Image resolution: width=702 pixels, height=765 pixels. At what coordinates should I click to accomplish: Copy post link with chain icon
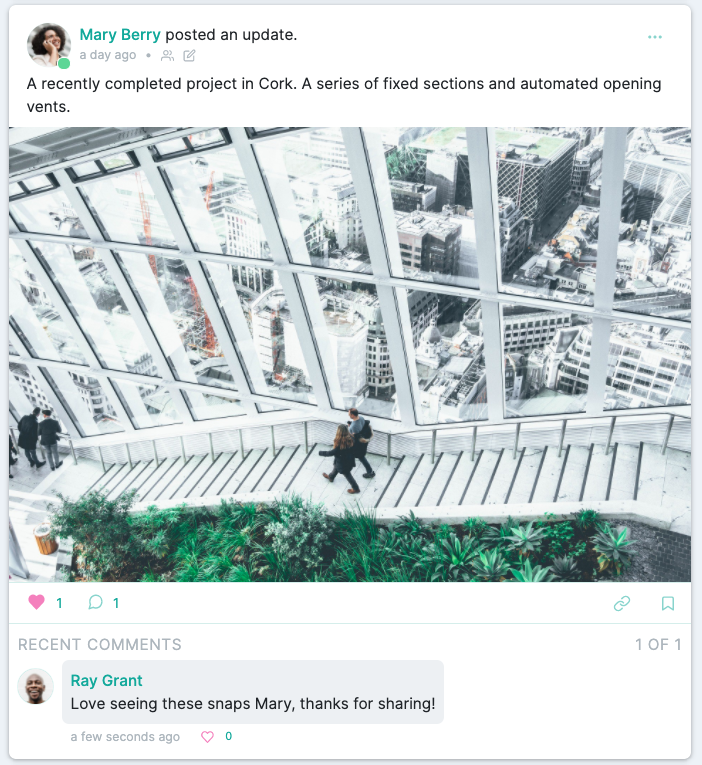pos(622,604)
